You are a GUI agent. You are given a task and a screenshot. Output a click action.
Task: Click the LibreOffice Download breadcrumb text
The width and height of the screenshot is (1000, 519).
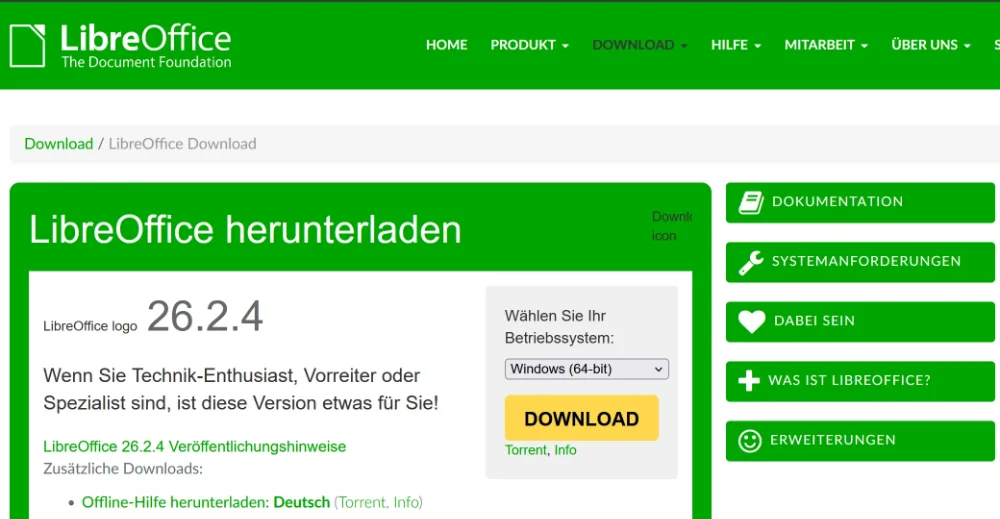(x=182, y=144)
